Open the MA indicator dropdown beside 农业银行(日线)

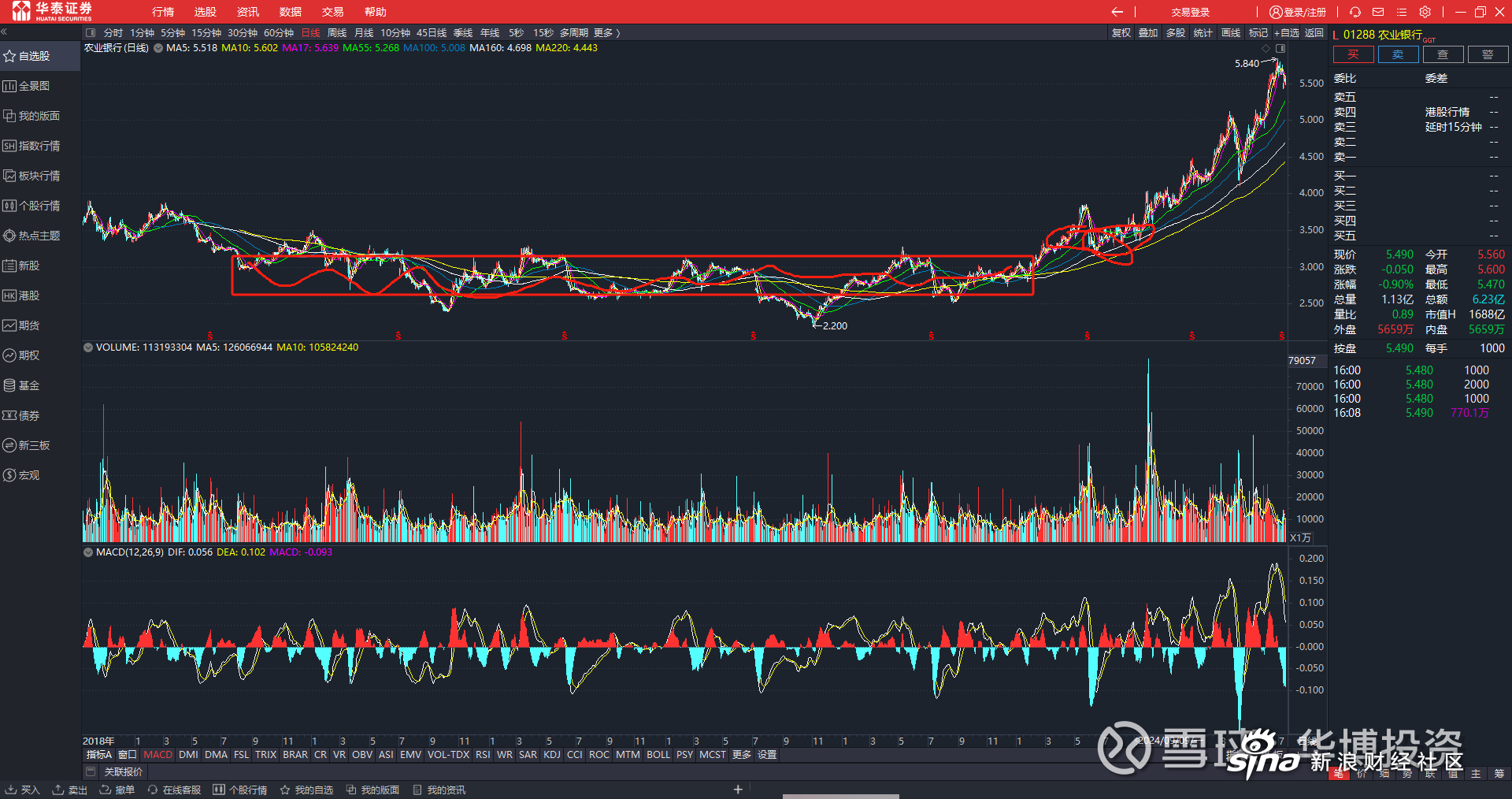point(158,48)
